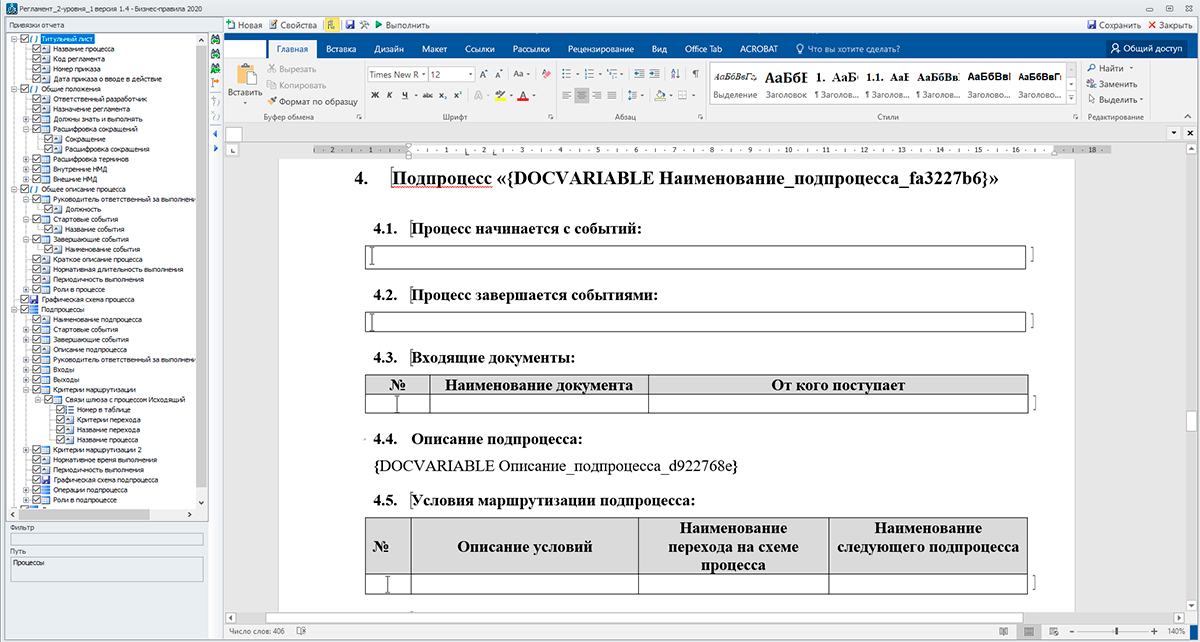The width and height of the screenshot is (1200, 642).
Task: Click the Формат по образцу painter
Action: [x=312, y=101]
